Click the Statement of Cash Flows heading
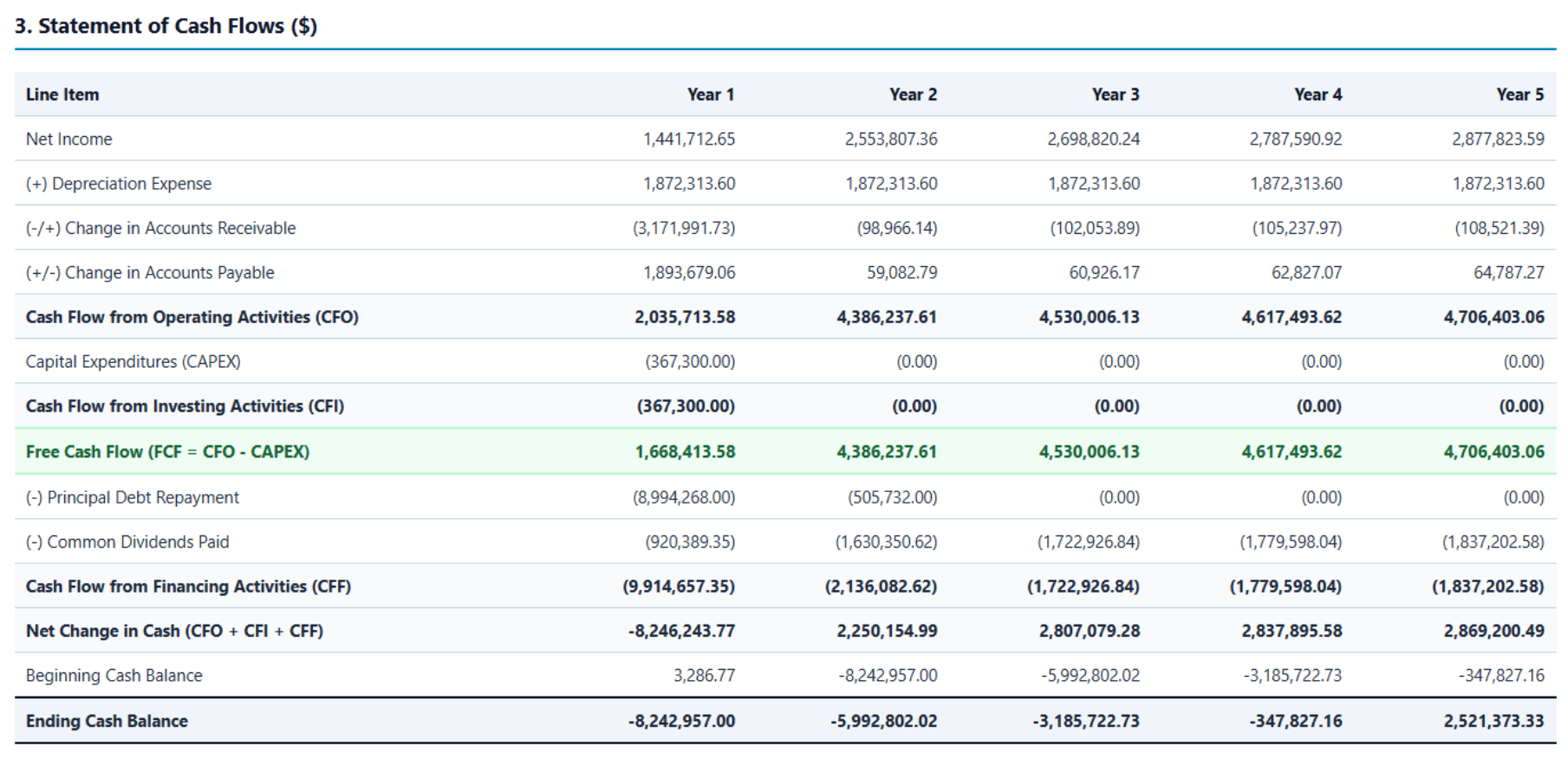The width and height of the screenshot is (1568, 759). [166, 26]
